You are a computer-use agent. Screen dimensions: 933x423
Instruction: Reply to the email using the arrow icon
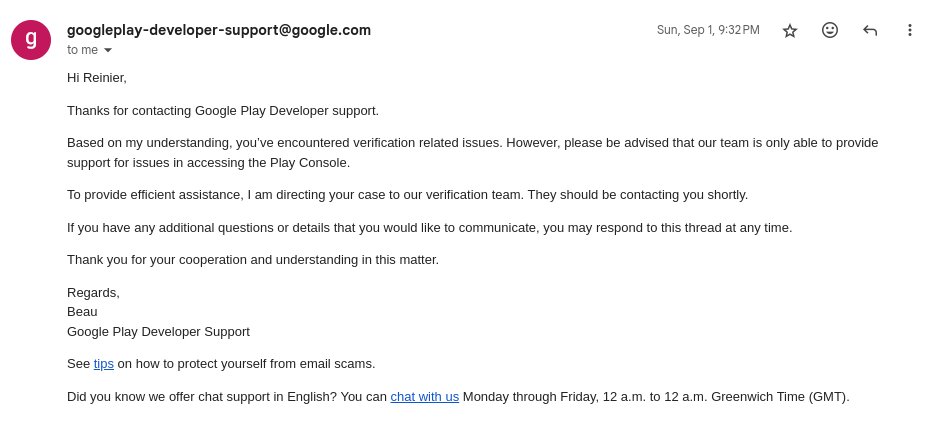870,30
